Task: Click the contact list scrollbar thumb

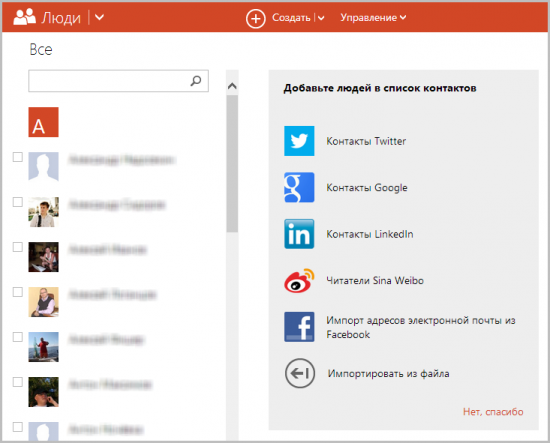Action: point(232,163)
